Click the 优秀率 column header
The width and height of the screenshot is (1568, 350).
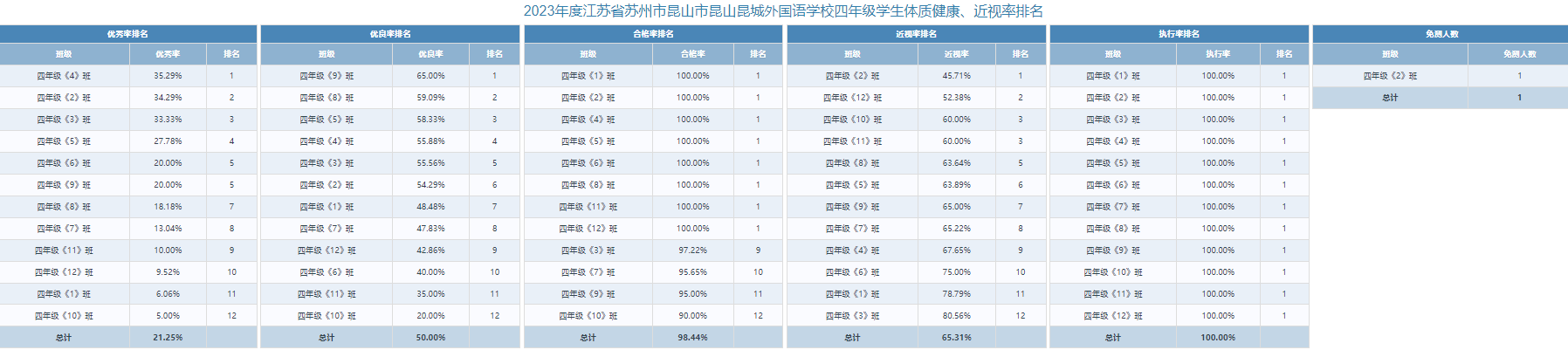[168, 54]
